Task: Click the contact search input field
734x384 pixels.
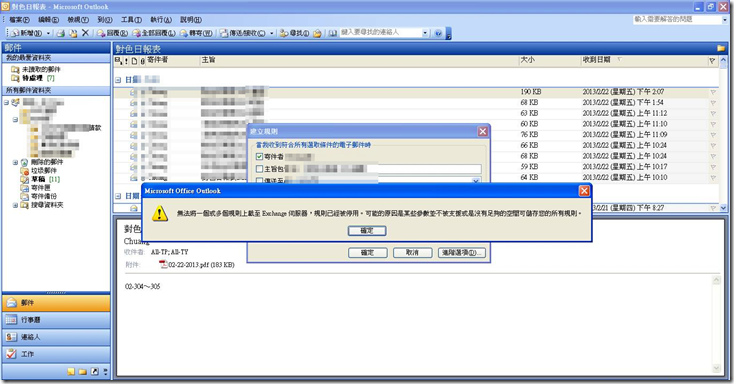Action: click(x=381, y=32)
